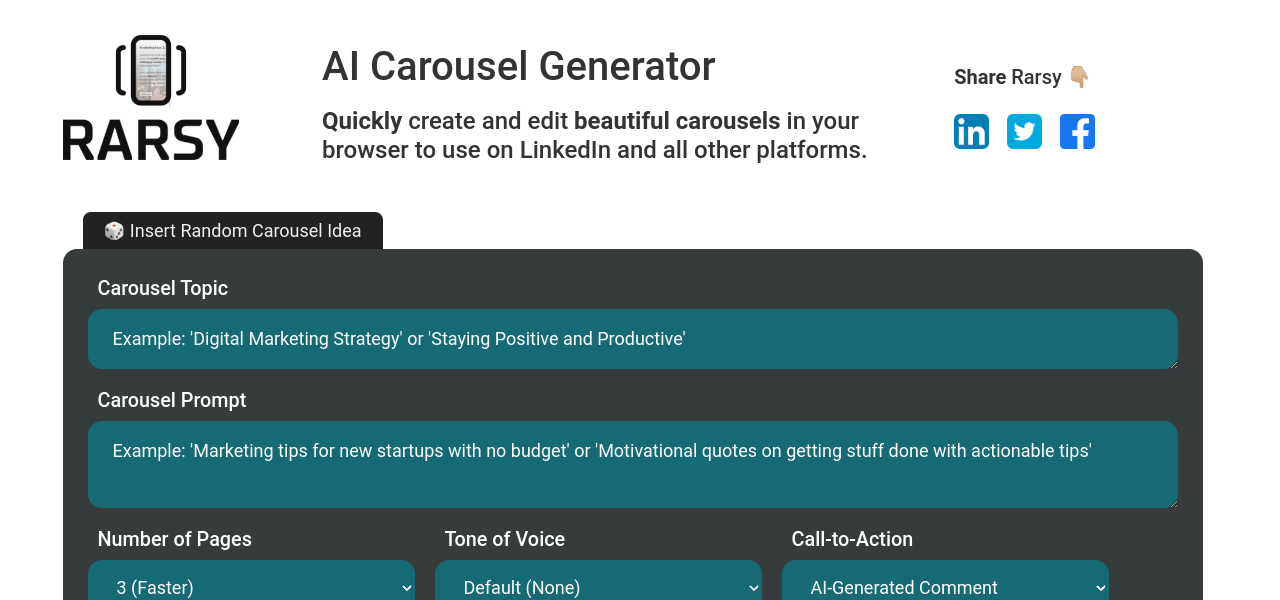Focus the Carousel Prompt text area

coord(632,464)
